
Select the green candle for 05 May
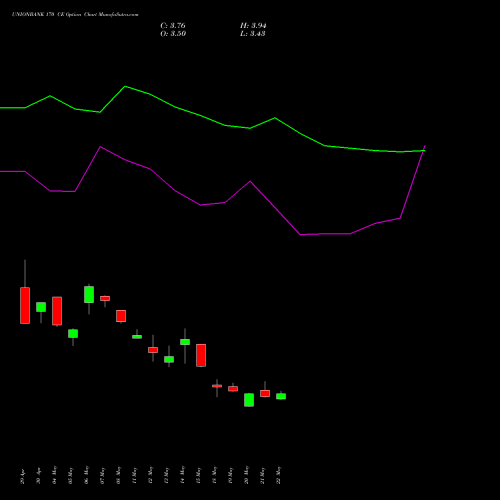73,334
